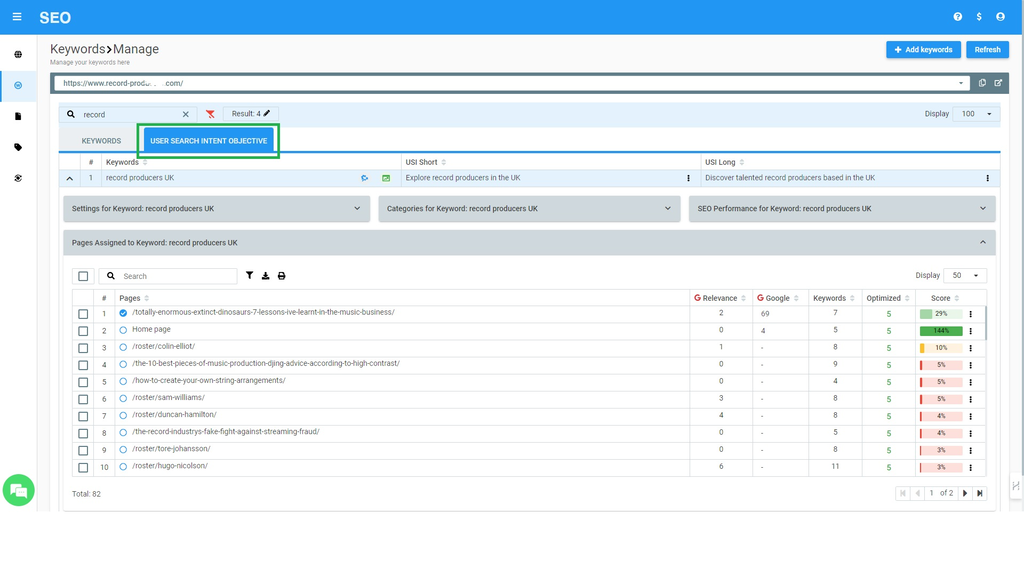This screenshot has height=576, width=1024.
Task: Open USI Short options three-dot menu
Action: [x=688, y=178]
